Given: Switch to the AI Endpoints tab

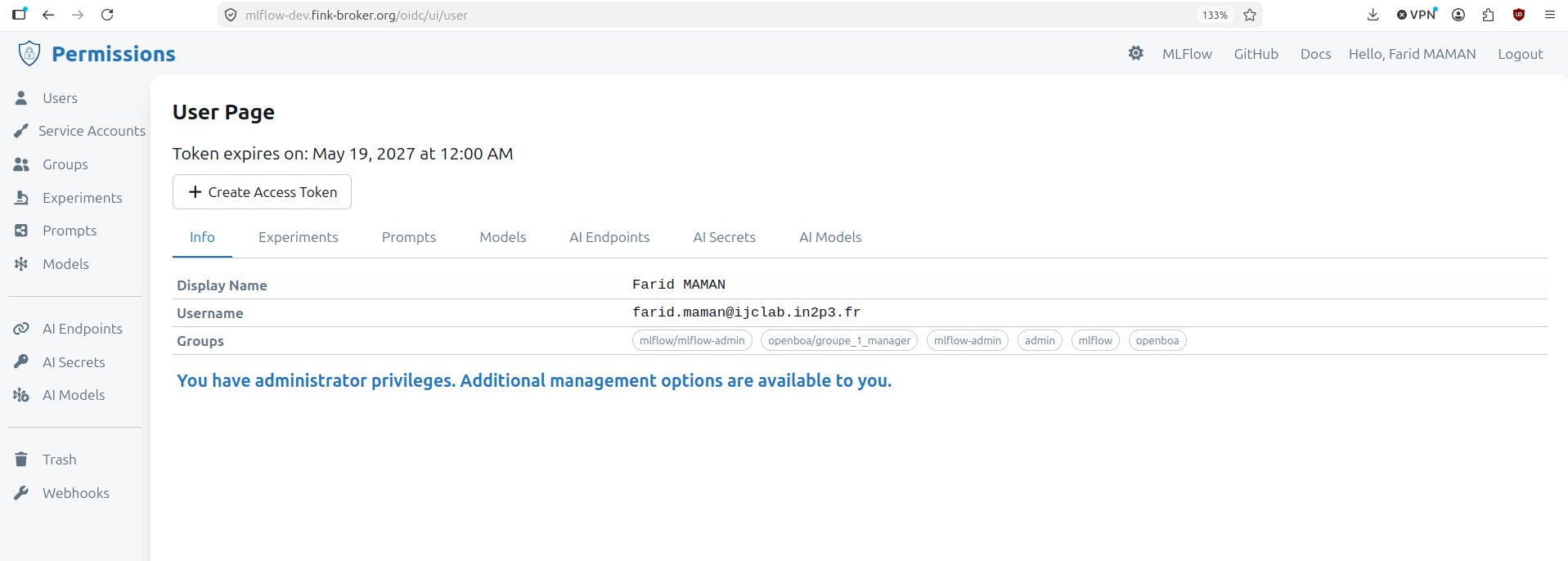Looking at the screenshot, I should click(x=609, y=237).
